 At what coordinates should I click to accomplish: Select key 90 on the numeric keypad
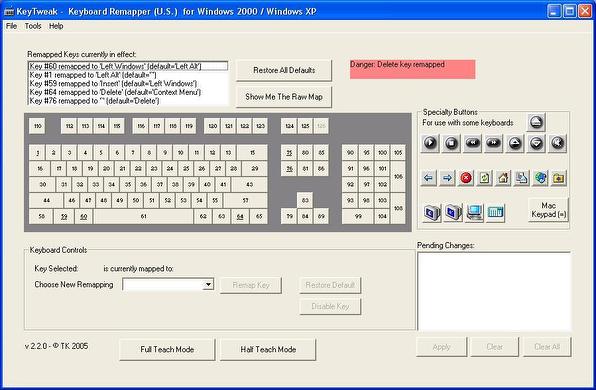pos(350,153)
